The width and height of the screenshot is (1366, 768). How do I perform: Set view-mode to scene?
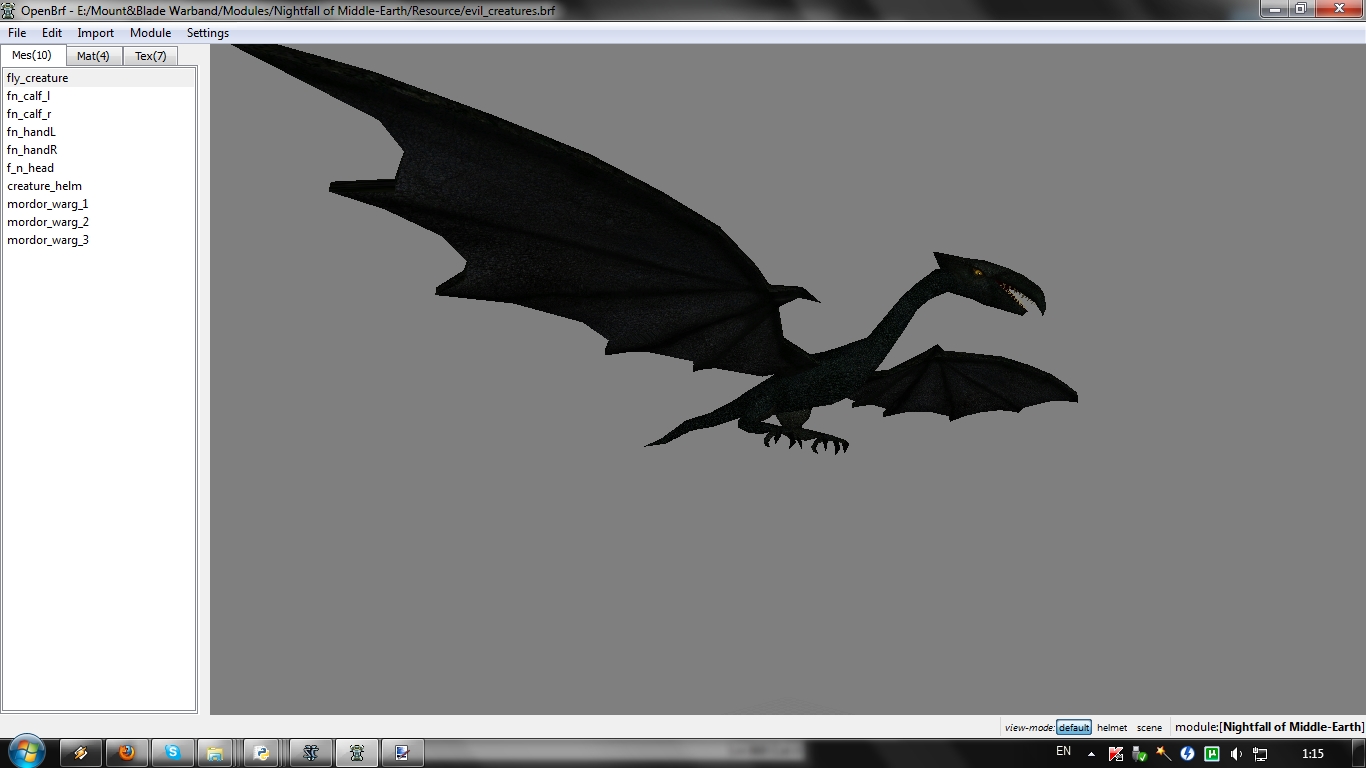pyautogui.click(x=1149, y=727)
